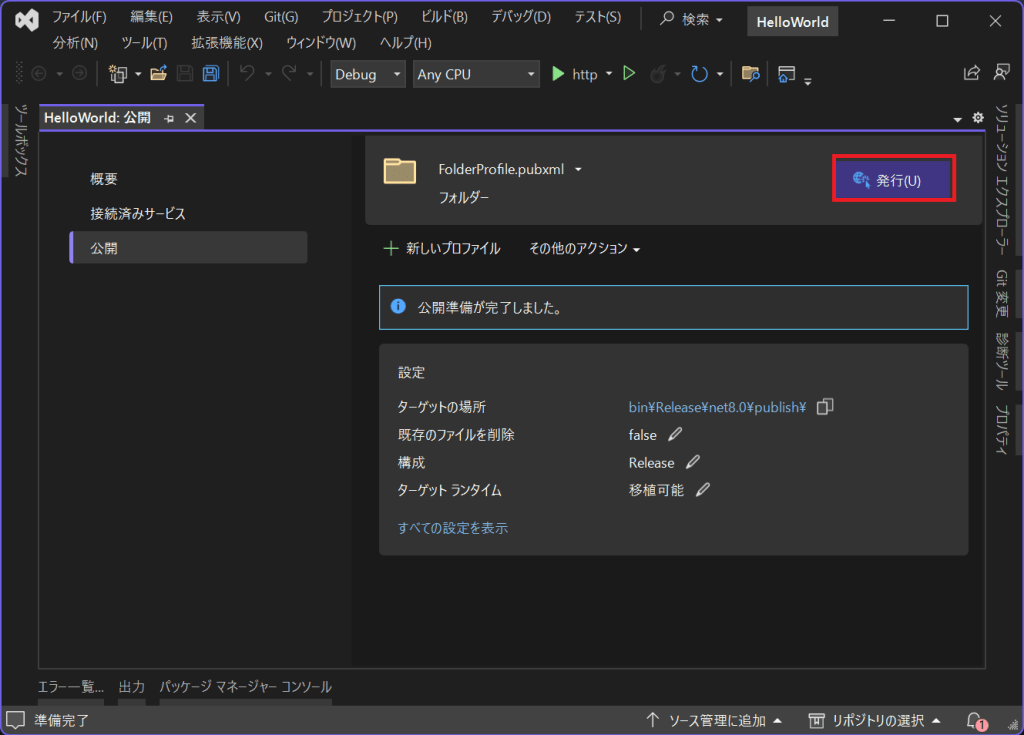Pin the HelloWorld publish tab

(169, 118)
